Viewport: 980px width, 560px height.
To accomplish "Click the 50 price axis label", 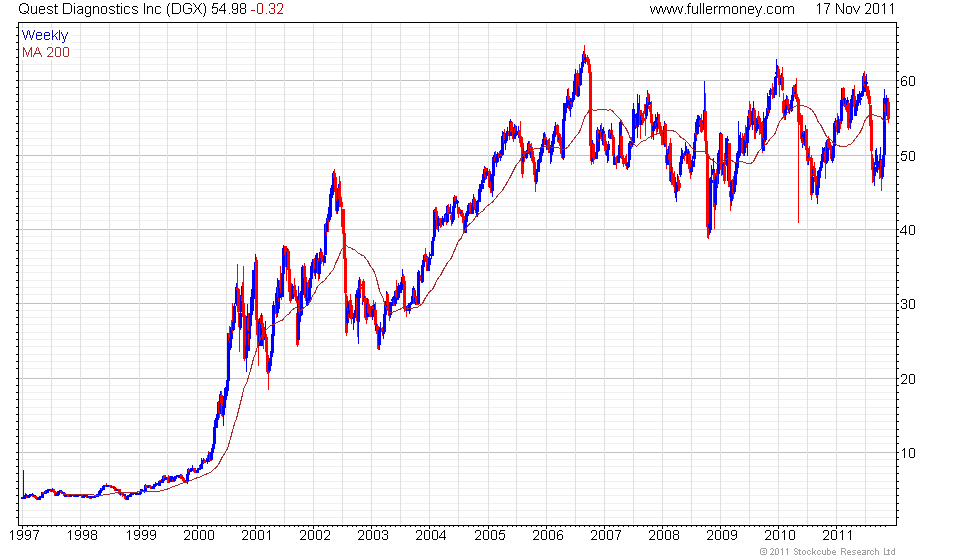I will (908, 156).
